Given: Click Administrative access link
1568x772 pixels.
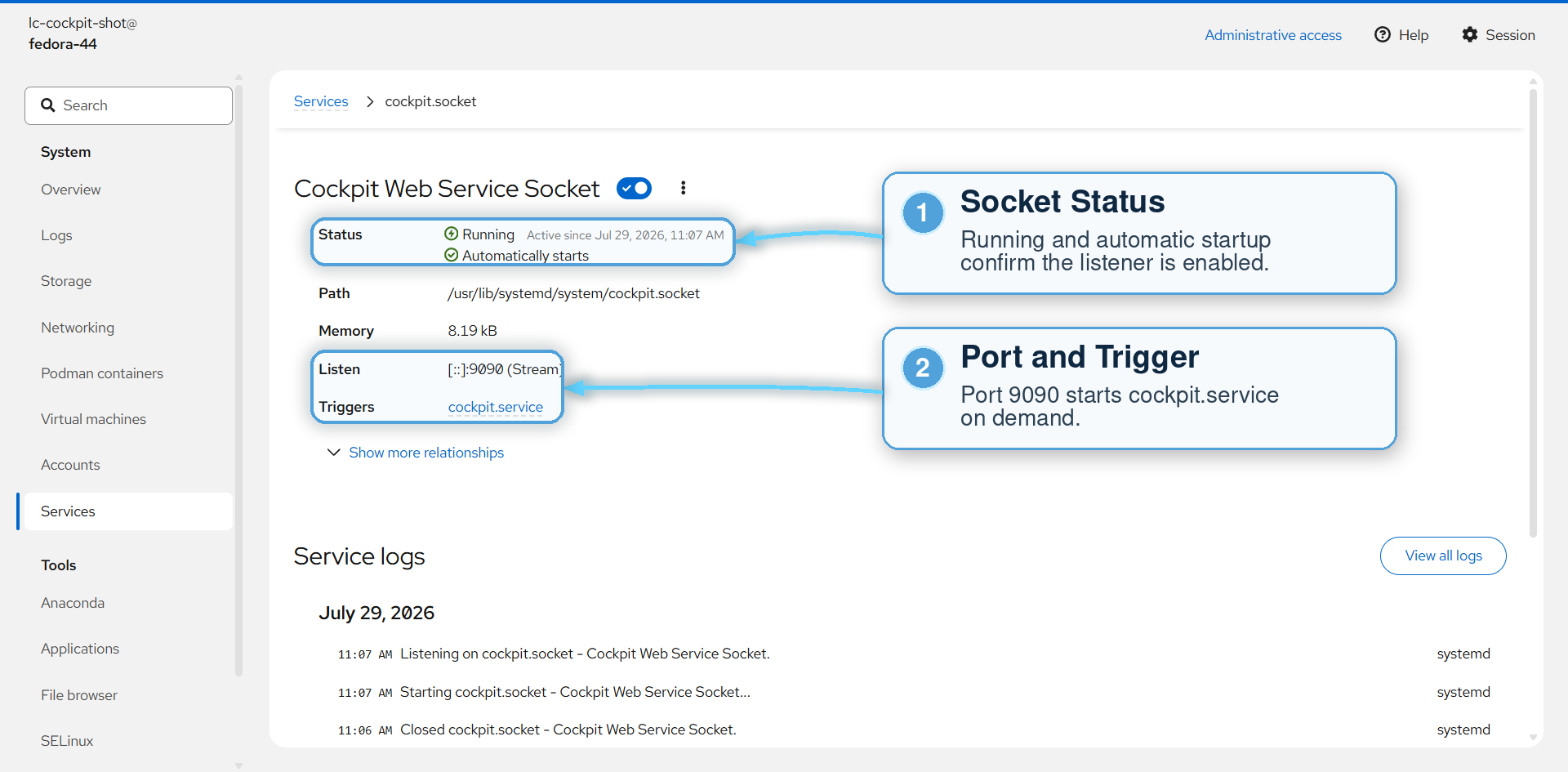Looking at the screenshot, I should click(x=1273, y=35).
